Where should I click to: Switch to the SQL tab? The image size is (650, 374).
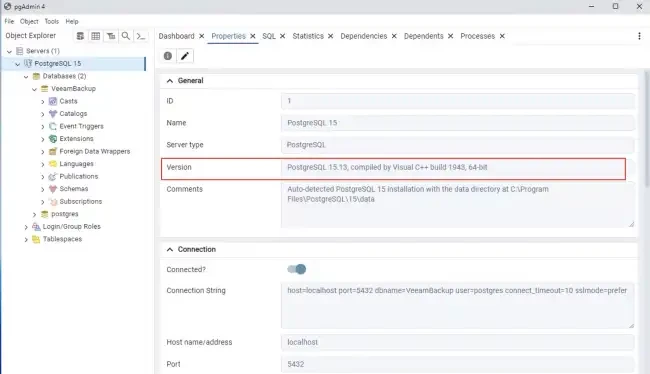[269, 36]
